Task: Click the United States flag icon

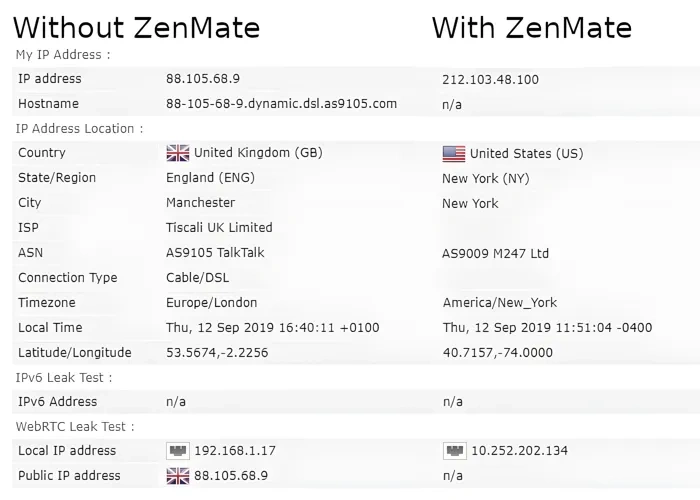Action: [x=454, y=154]
